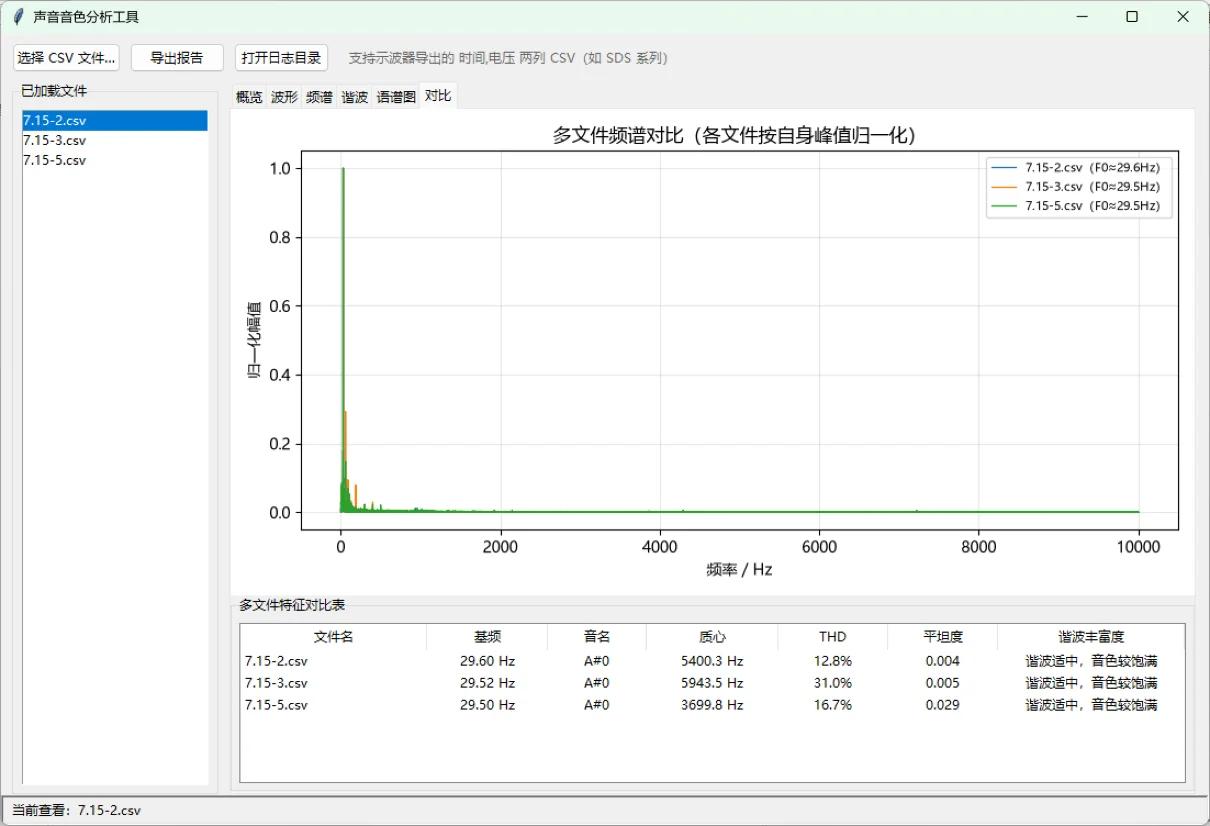Open log folder with 打开日志目录 button

282,58
